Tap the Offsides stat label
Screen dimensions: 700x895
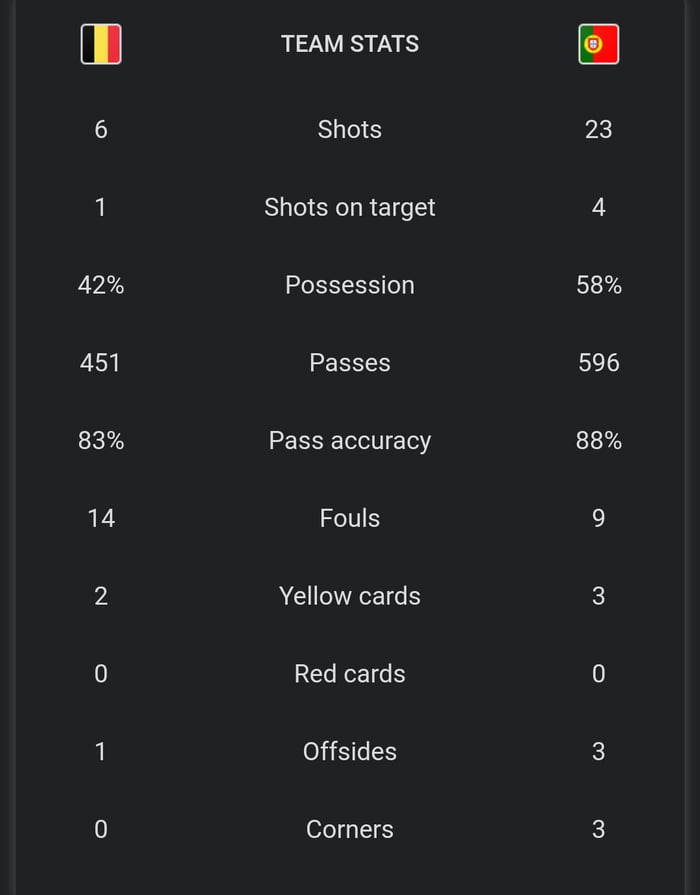[350, 752]
